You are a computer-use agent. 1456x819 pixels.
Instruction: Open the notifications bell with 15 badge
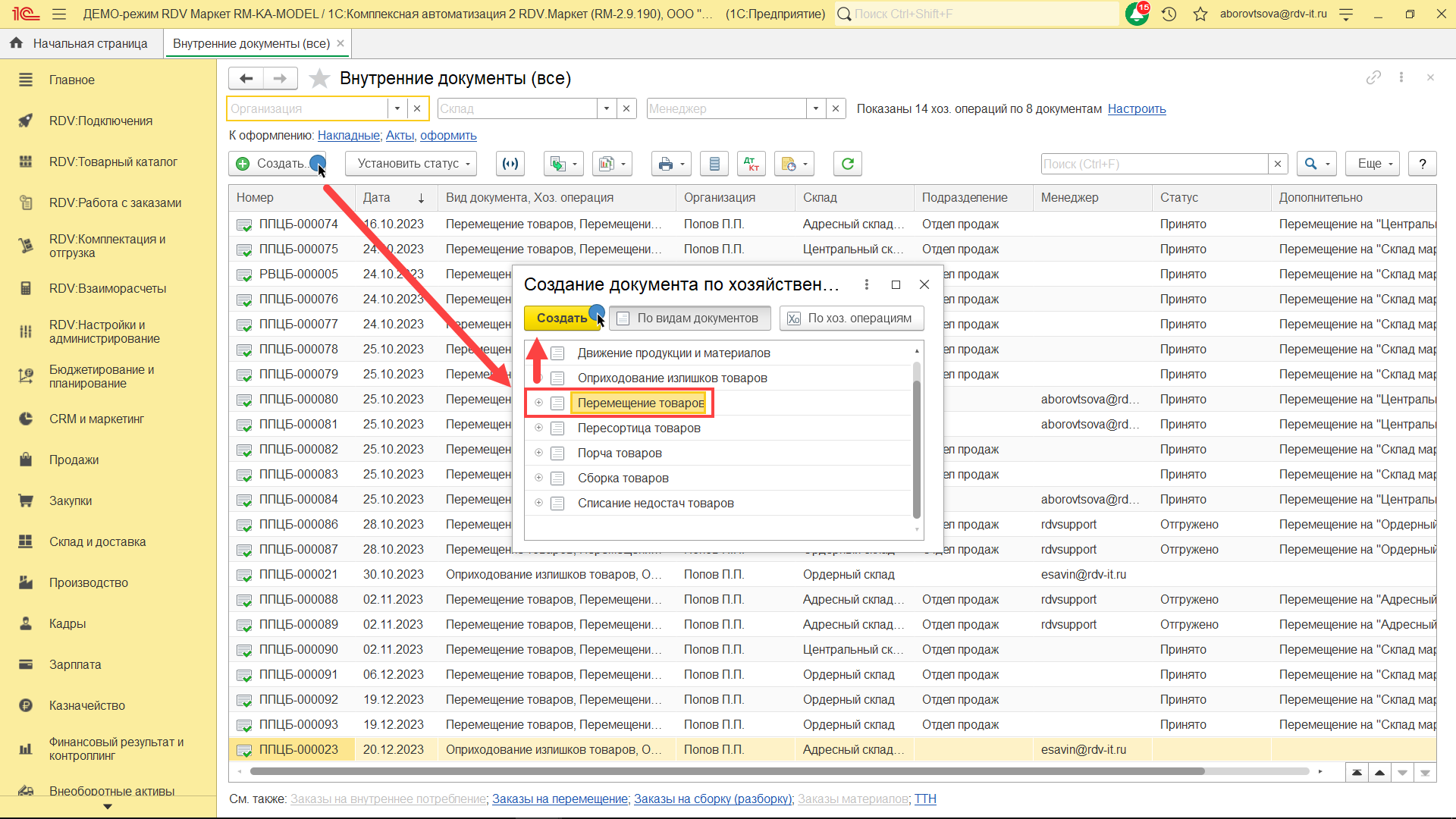(1137, 14)
